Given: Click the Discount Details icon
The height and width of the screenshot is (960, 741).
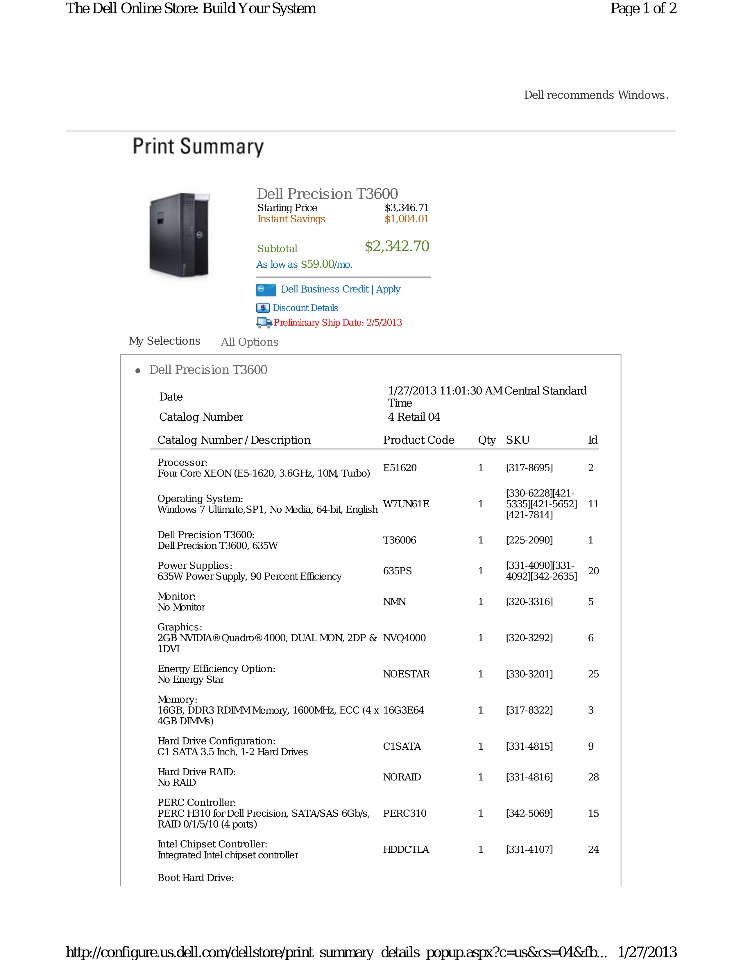Looking at the screenshot, I should [264, 308].
